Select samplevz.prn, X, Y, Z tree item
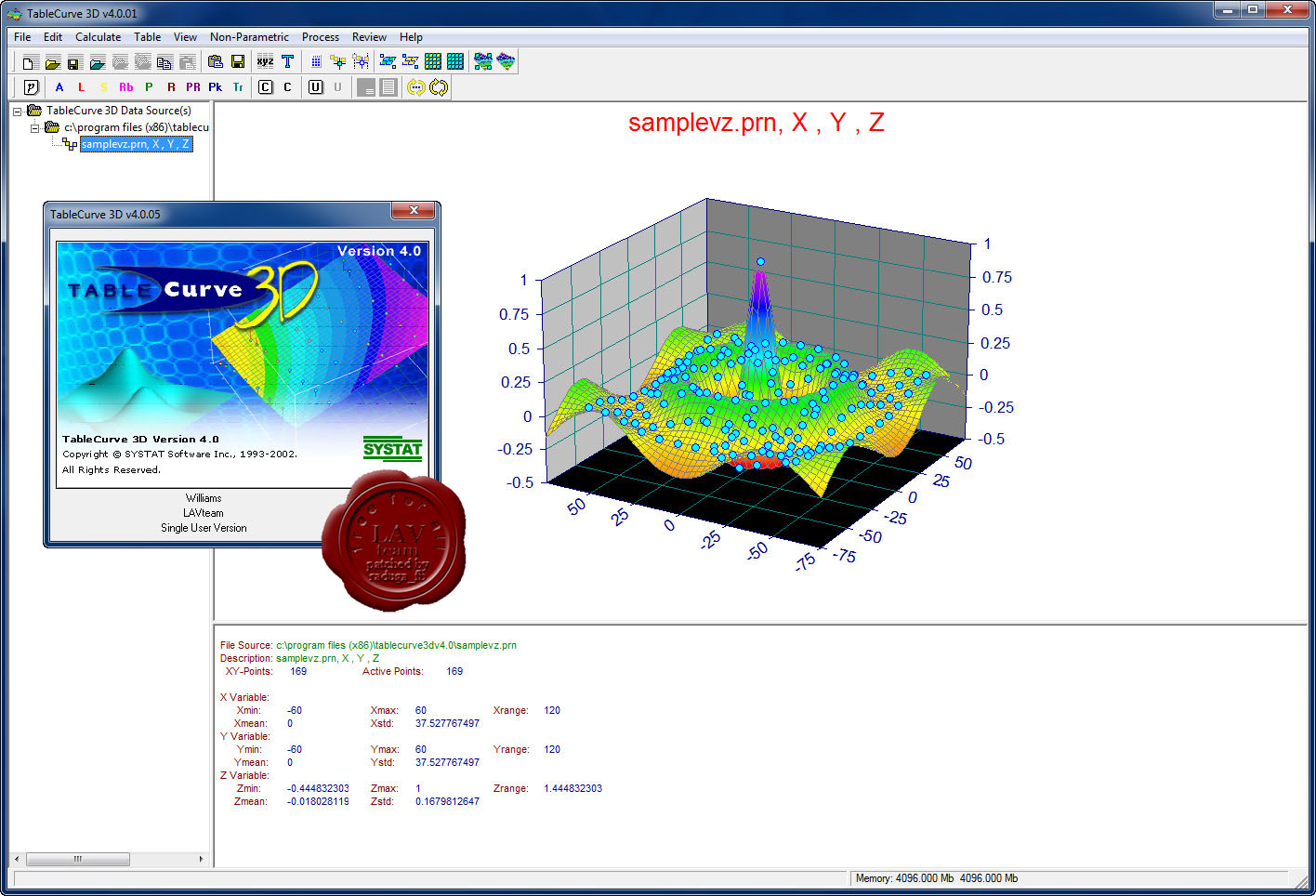Viewport: 1316px width, 896px height. (136, 144)
